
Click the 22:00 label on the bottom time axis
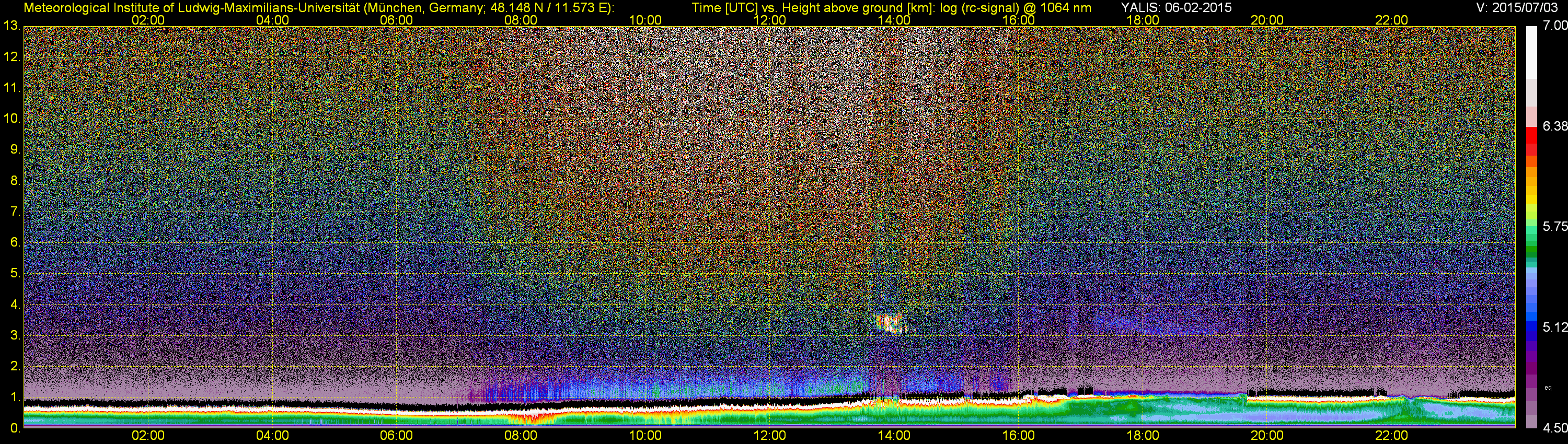pyautogui.click(x=1391, y=436)
